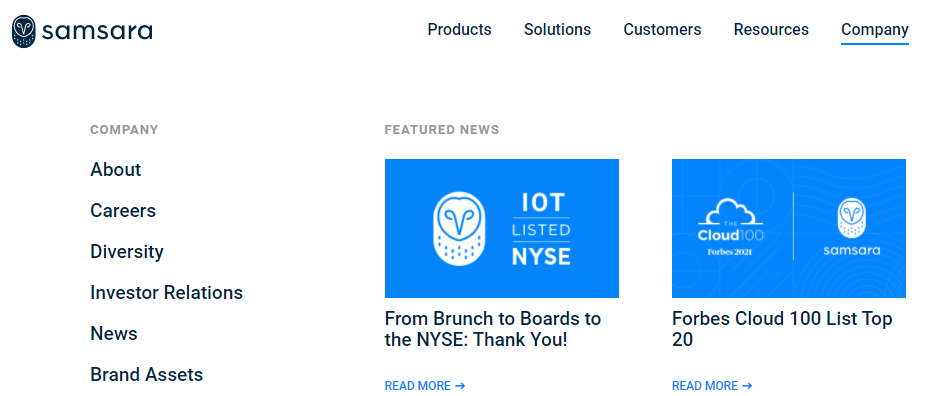This screenshot has width=931, height=396.
Task: Click the Forbes Cloud 100 thumbnail image
Action: click(x=788, y=228)
